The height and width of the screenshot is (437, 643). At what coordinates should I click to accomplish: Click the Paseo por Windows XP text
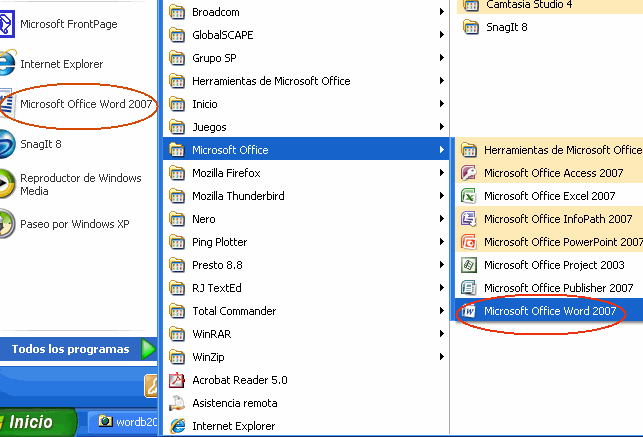pos(75,224)
